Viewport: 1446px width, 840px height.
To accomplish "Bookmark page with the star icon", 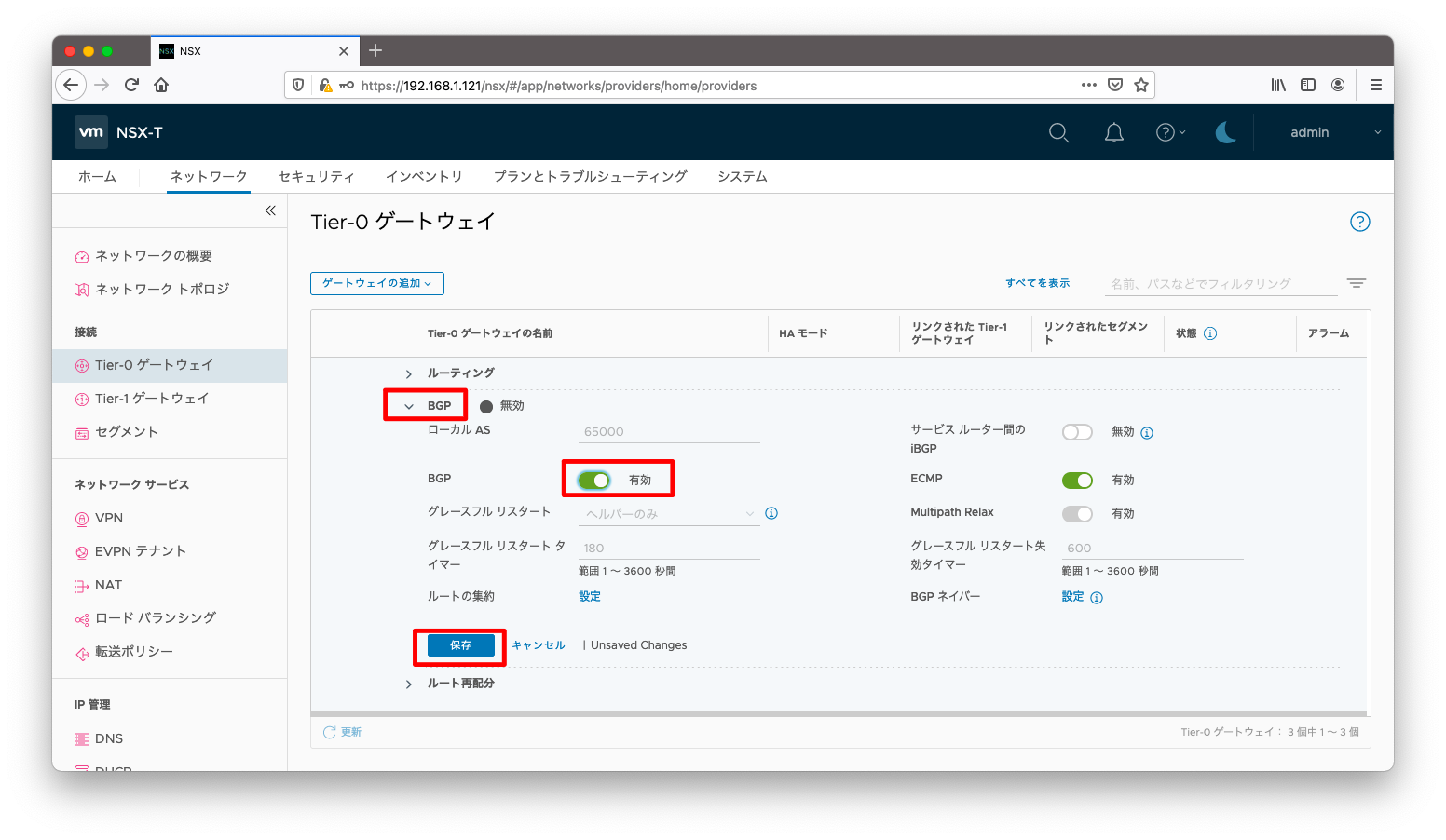I will [1141, 85].
